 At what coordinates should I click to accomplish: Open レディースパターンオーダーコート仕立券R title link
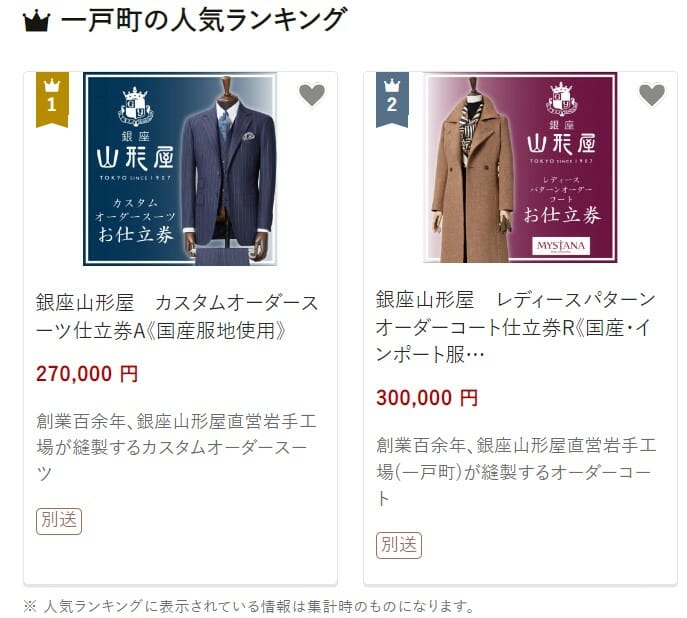515,327
